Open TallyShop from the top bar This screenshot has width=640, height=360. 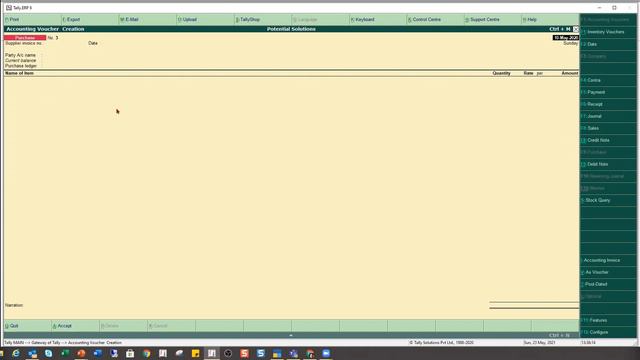[248, 20]
